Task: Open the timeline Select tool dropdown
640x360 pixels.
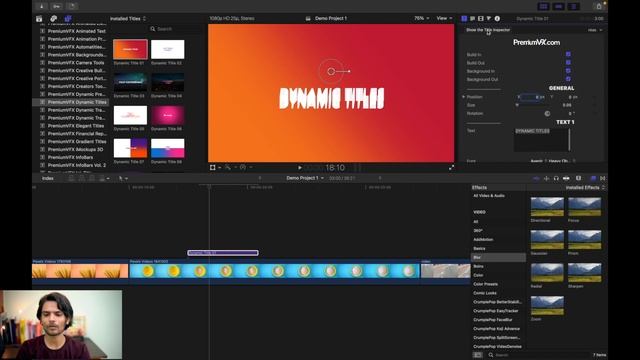Action: (x=123, y=178)
